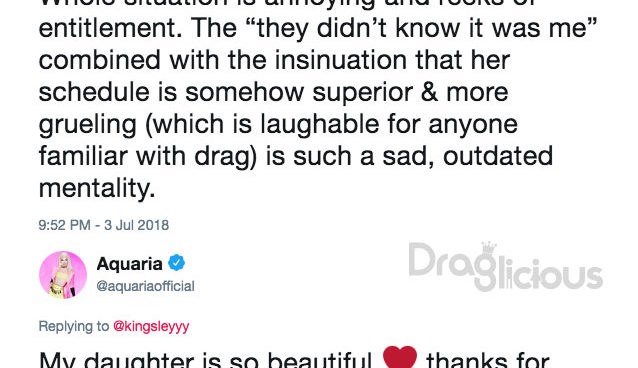Open the 9:52 PM - 3 Jul 2018 timestamp
This screenshot has width=638, height=368.
(104, 225)
